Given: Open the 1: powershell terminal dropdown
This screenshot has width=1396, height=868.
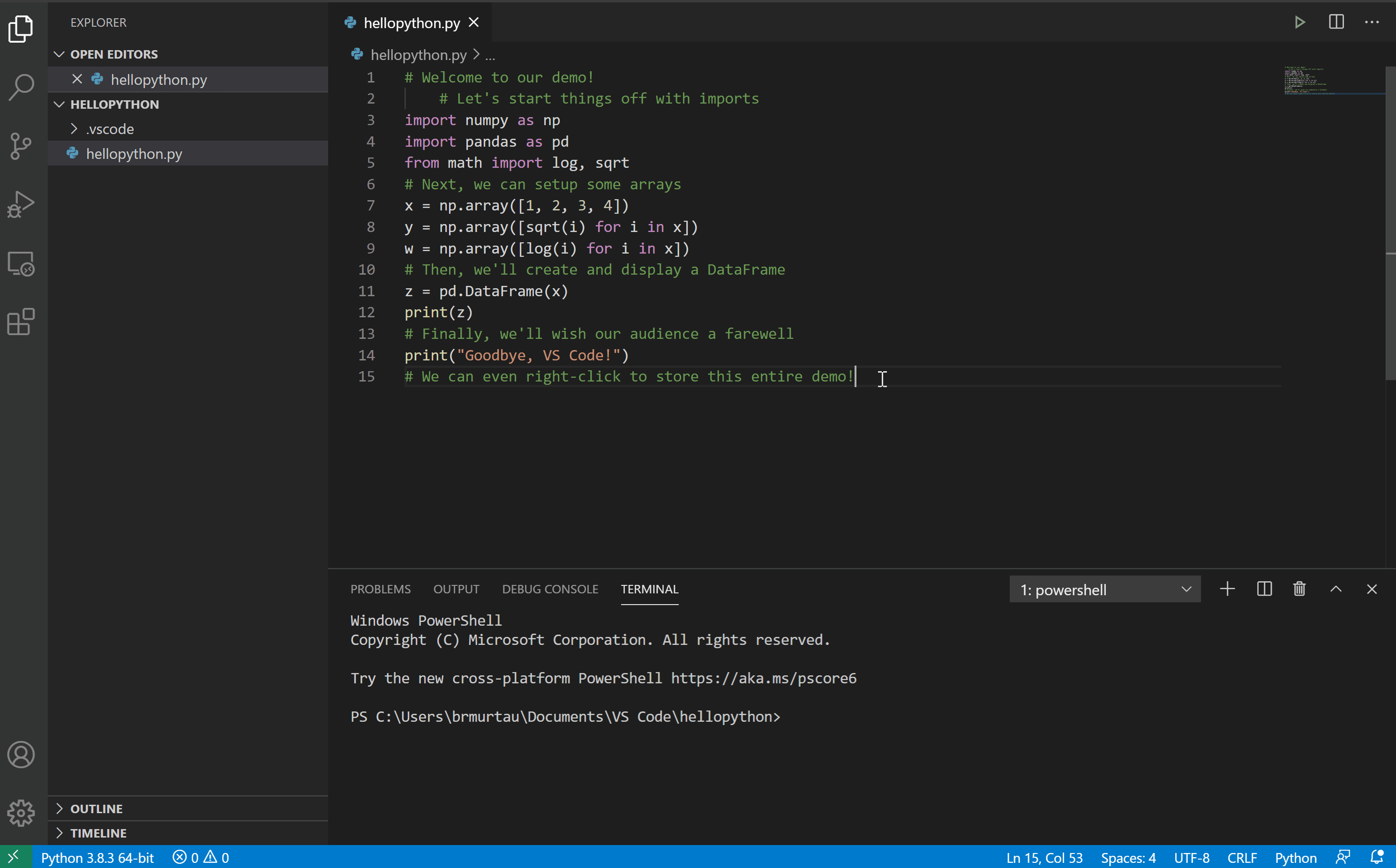Looking at the screenshot, I should [x=1104, y=590].
